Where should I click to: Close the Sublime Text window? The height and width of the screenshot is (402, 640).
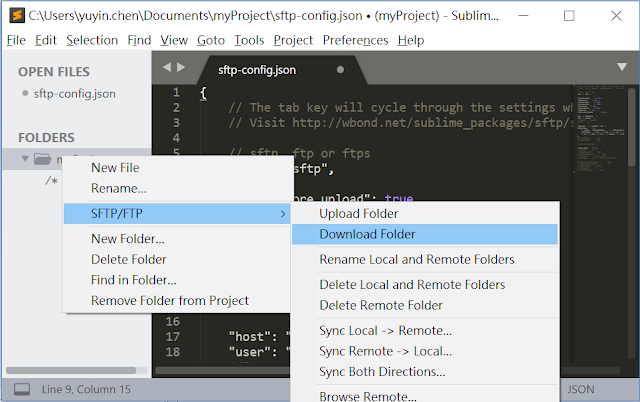click(616, 16)
